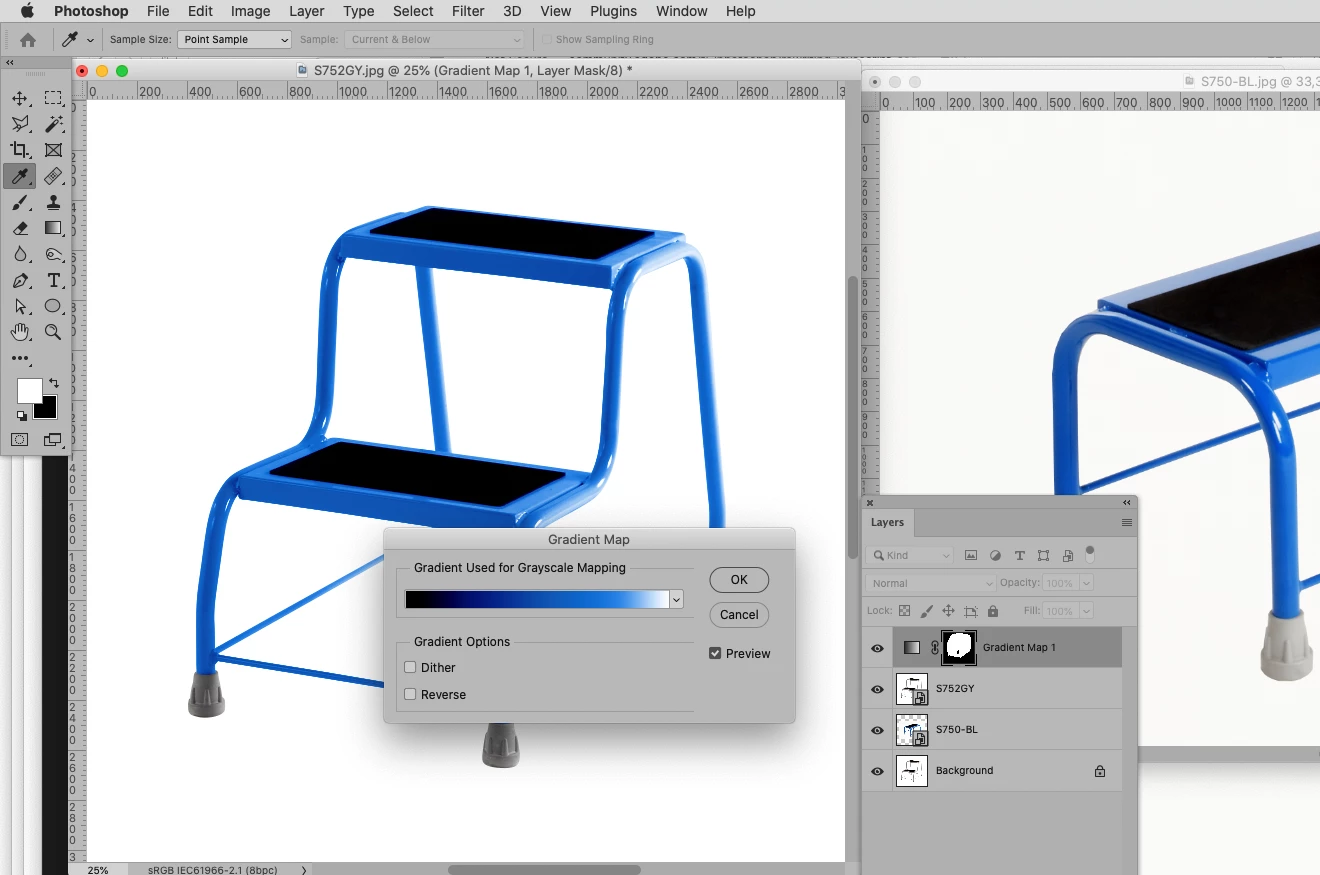Enable the Reverse checkbox
This screenshot has width=1320, height=875.
(x=410, y=695)
